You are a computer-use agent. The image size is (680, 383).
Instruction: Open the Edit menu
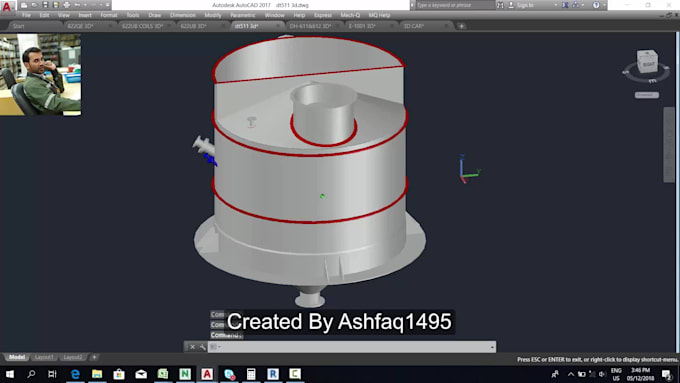44,15
